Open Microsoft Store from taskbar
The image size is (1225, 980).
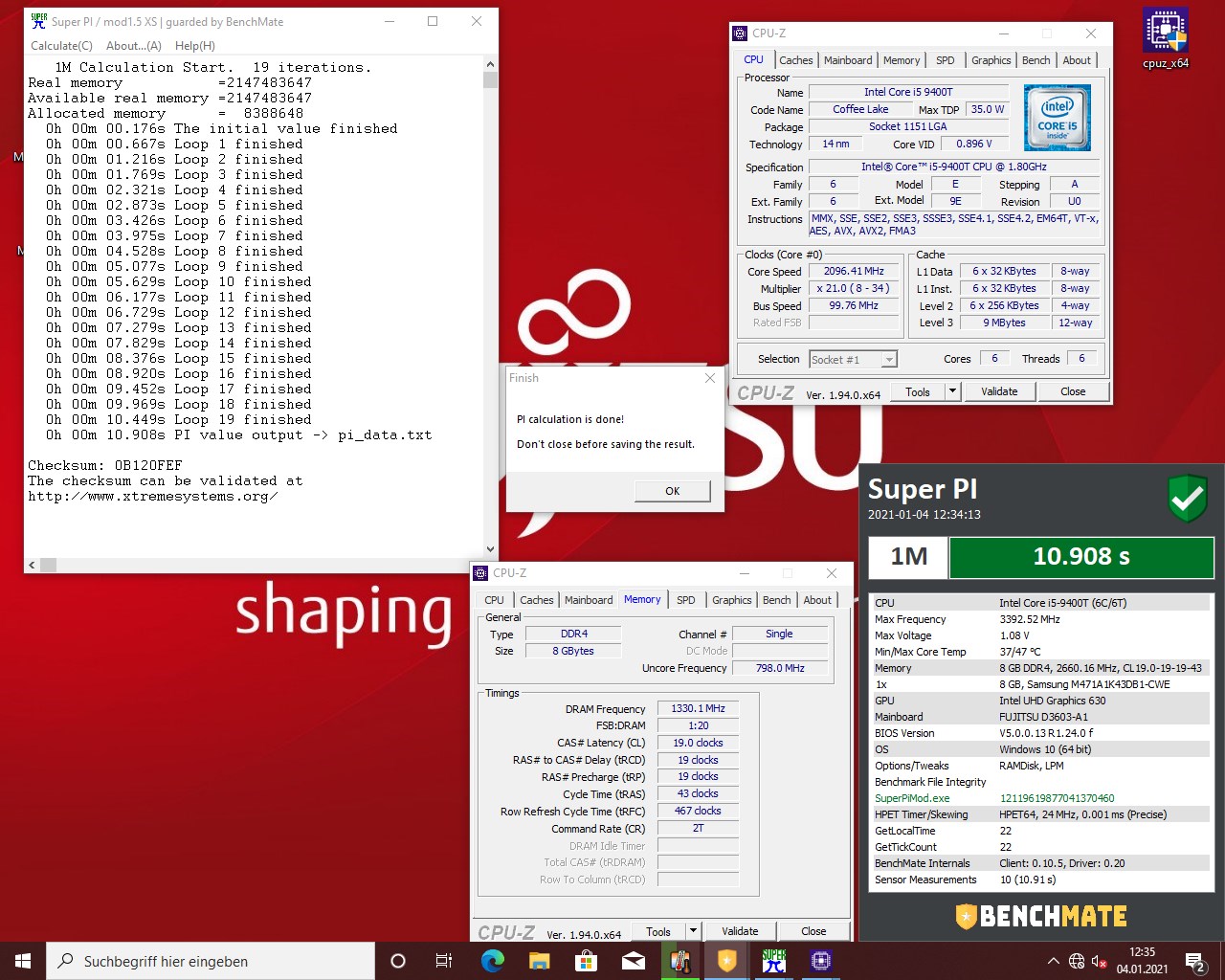click(586, 961)
